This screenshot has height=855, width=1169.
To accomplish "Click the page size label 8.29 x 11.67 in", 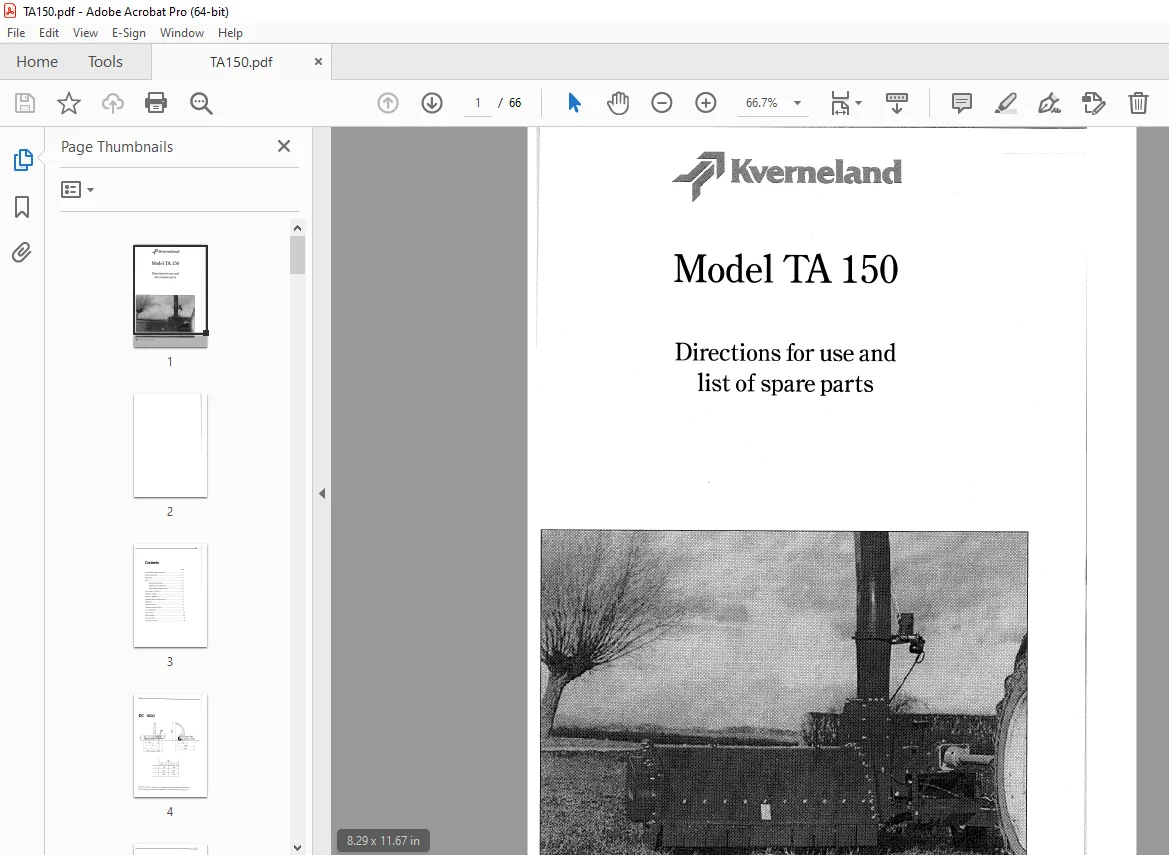I will pyautogui.click(x=383, y=841).
